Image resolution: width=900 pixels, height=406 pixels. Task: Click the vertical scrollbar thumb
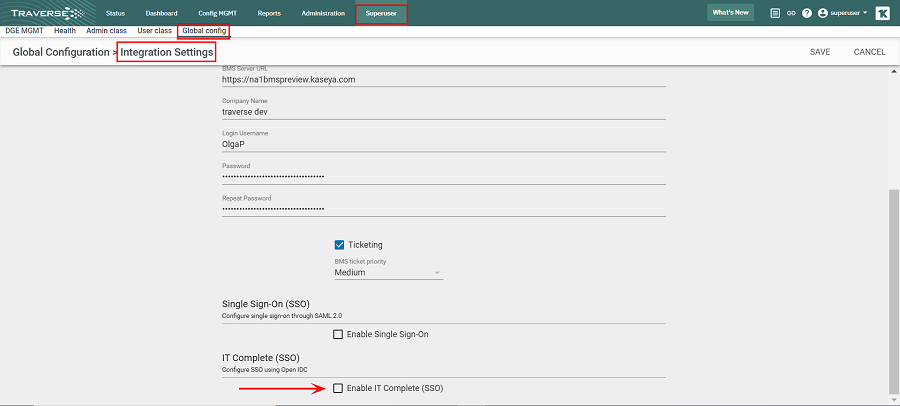click(894, 290)
